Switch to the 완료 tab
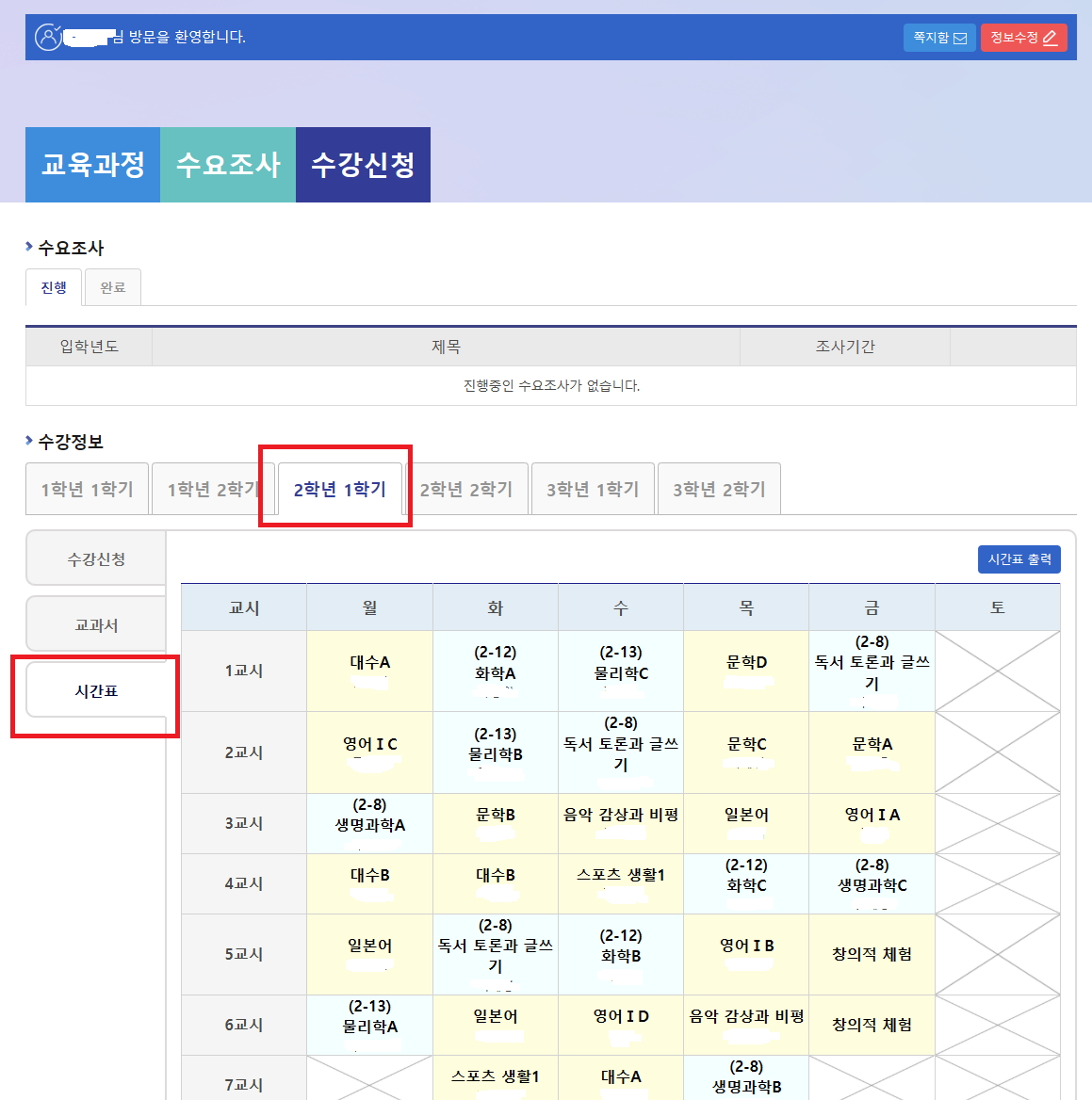This screenshot has width=1092, height=1100. (113, 288)
